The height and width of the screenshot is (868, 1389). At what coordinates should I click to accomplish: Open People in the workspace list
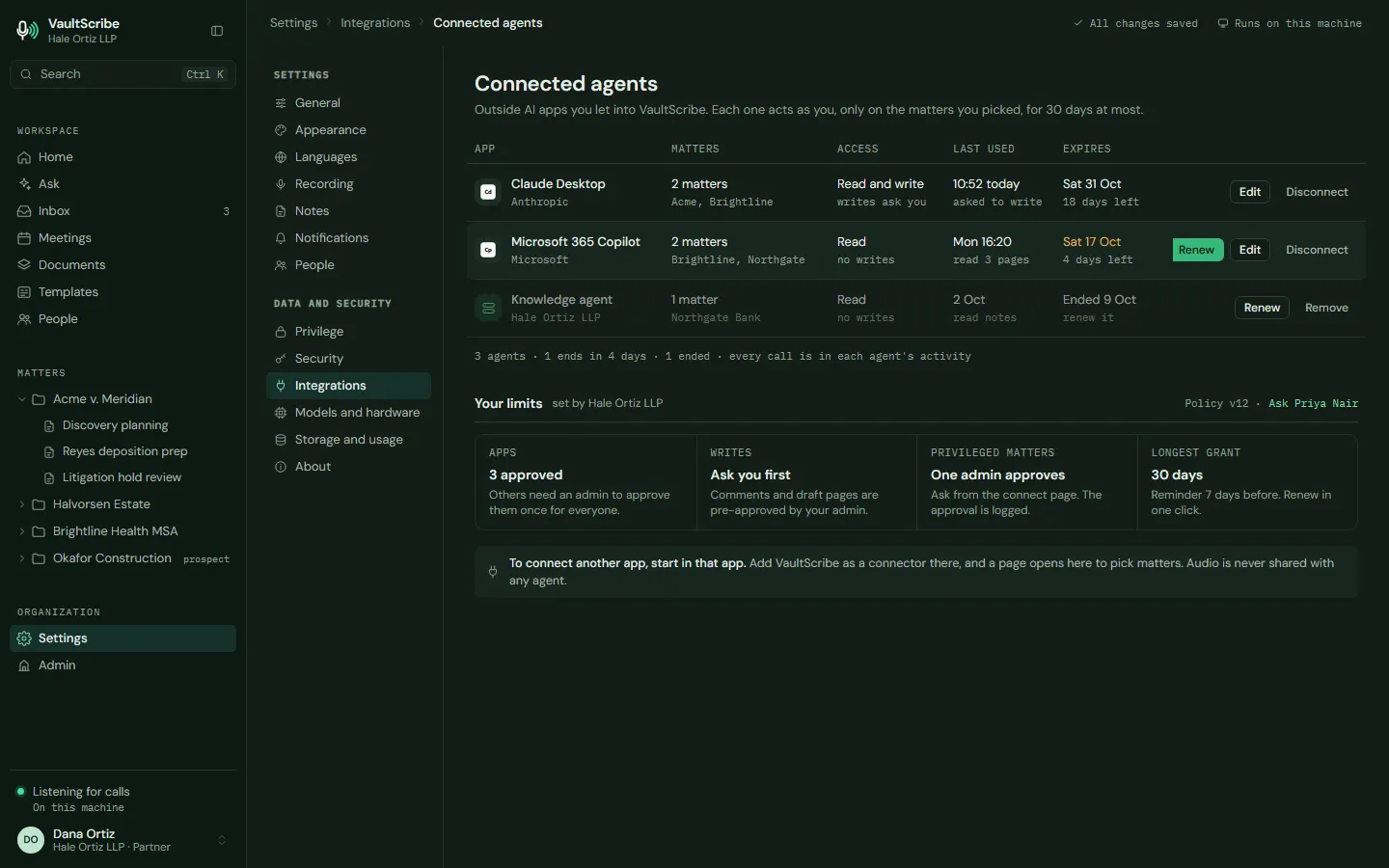click(x=123, y=319)
